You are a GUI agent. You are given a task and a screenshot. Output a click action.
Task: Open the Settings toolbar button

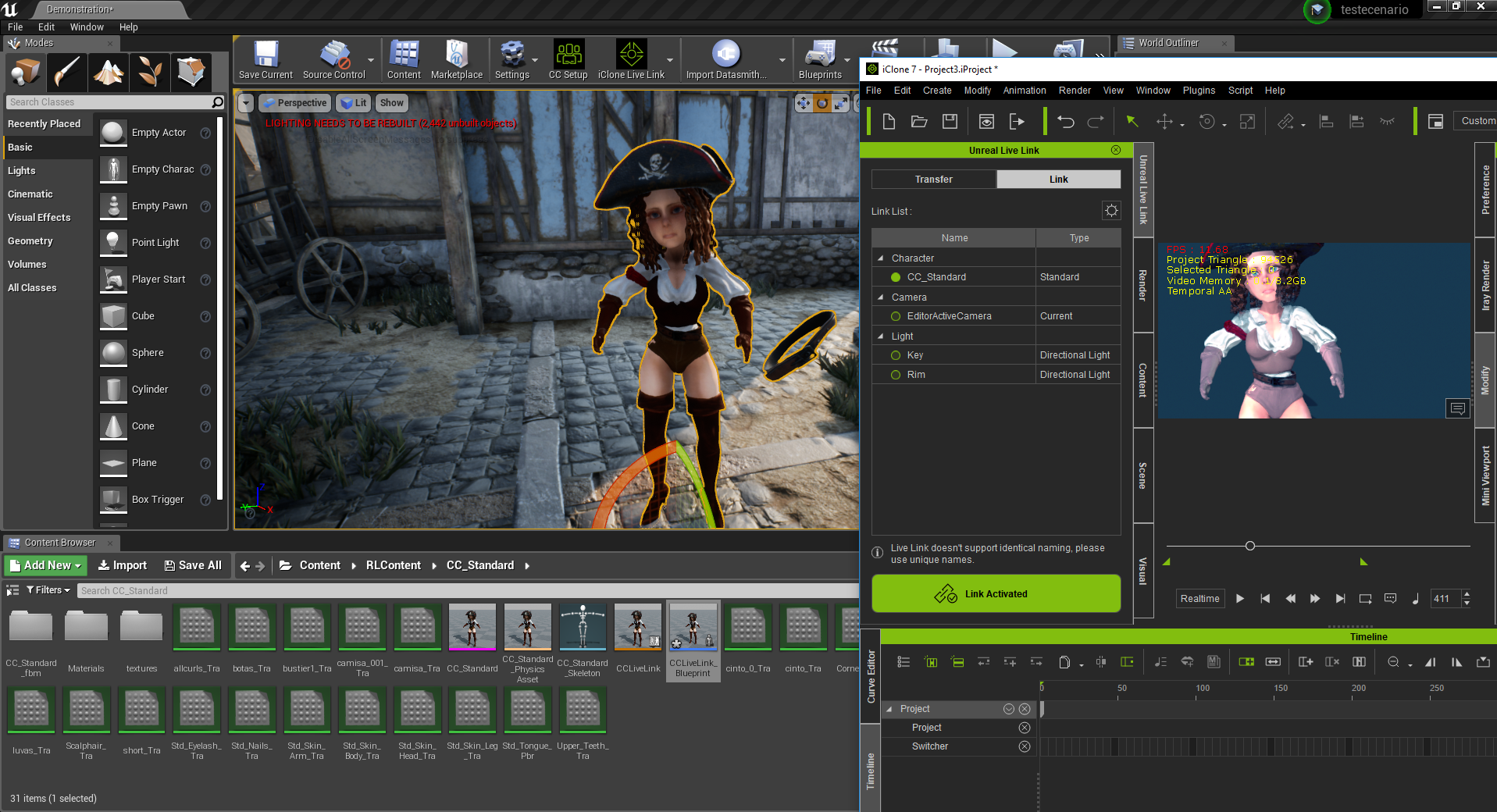(512, 59)
